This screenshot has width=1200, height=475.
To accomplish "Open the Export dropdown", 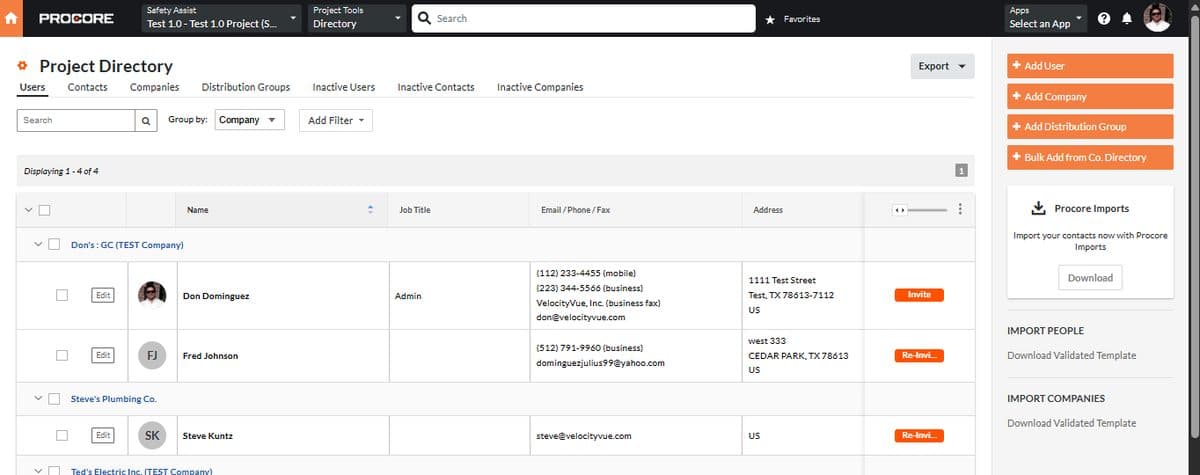I will pyautogui.click(x=942, y=66).
